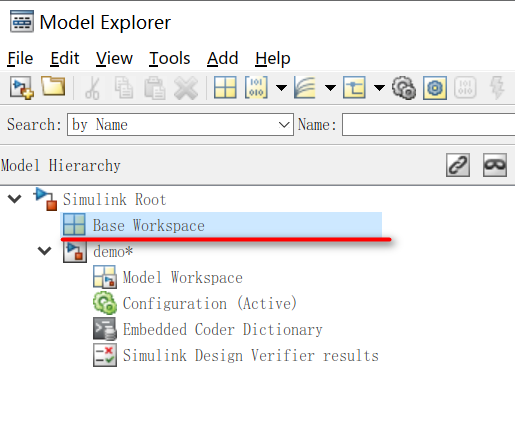Open a model with the folder icon

tap(53, 86)
